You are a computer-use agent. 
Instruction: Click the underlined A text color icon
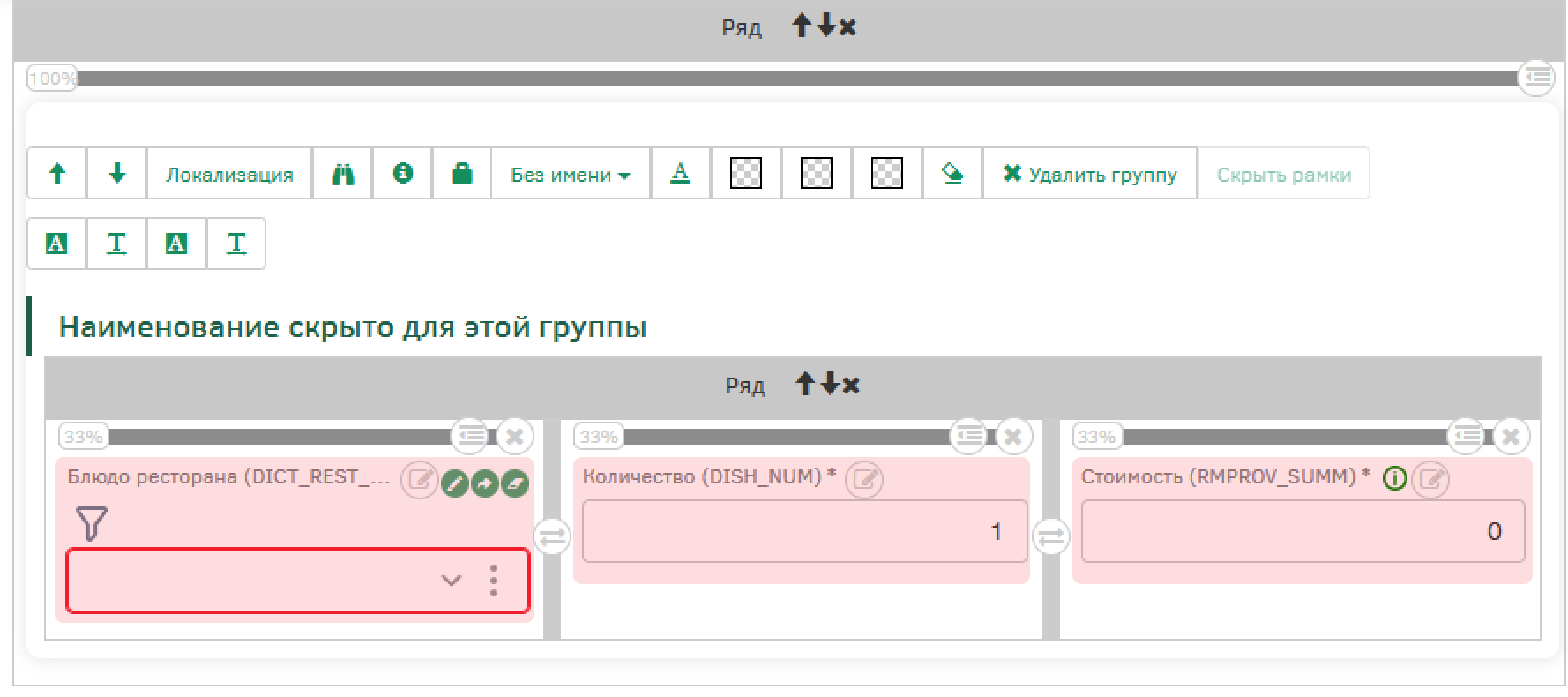(x=680, y=174)
